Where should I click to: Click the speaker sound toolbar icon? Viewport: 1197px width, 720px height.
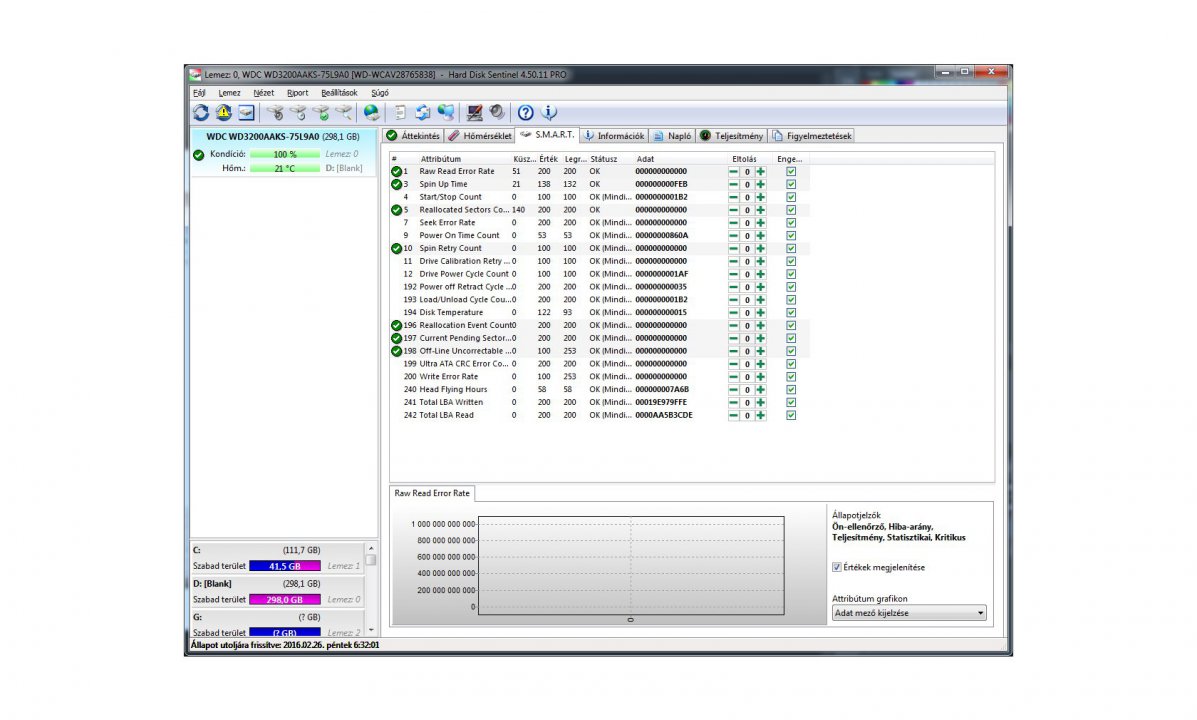pos(497,113)
